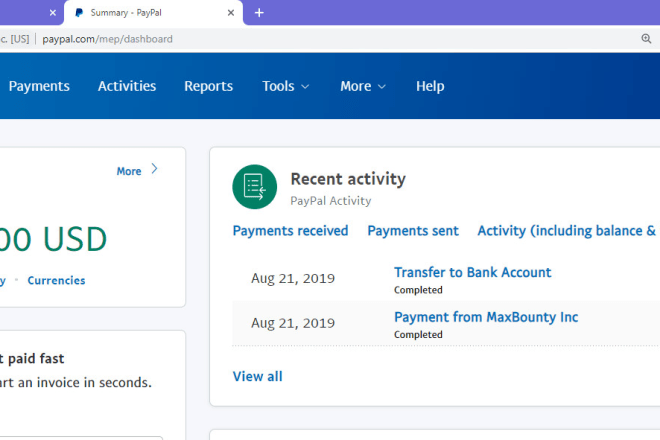Expand the Tools dropdown menu
660x440 pixels.
pyautogui.click(x=286, y=86)
